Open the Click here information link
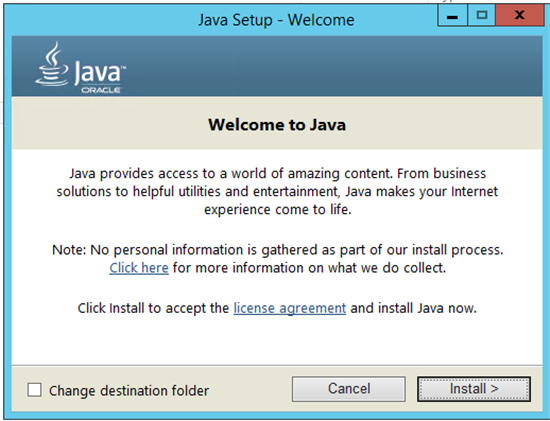 [x=139, y=268]
